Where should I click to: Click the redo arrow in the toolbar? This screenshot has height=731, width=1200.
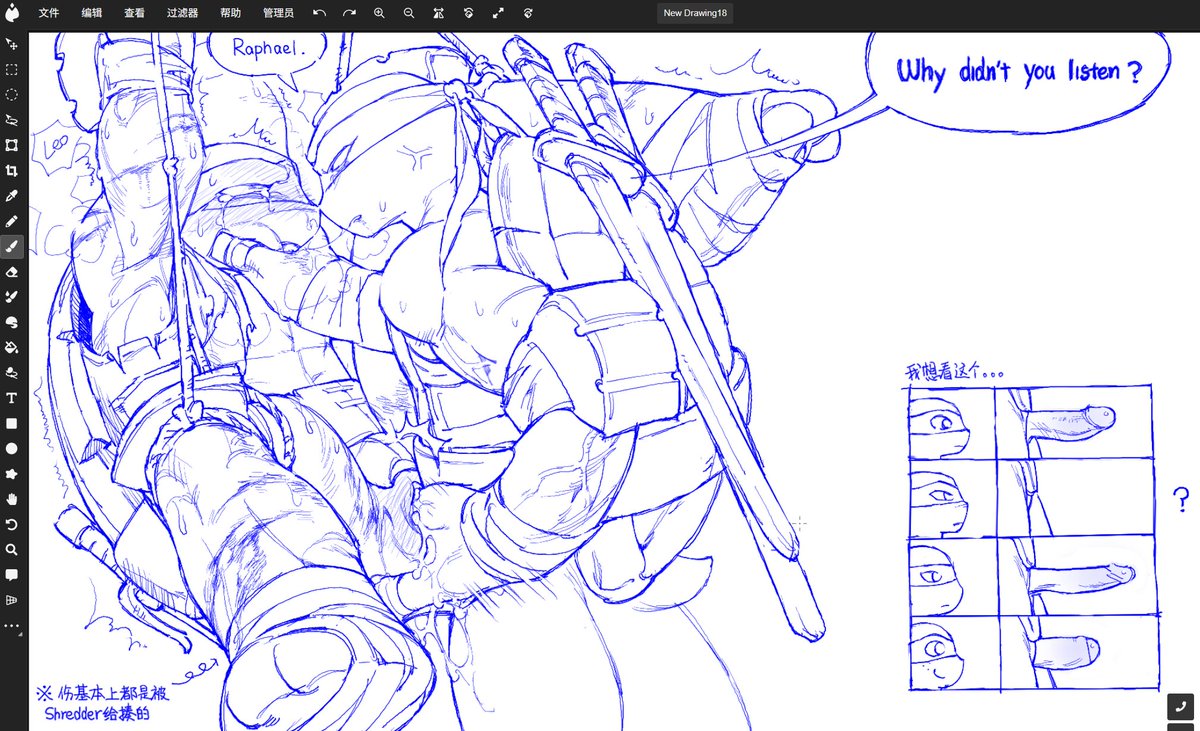349,13
